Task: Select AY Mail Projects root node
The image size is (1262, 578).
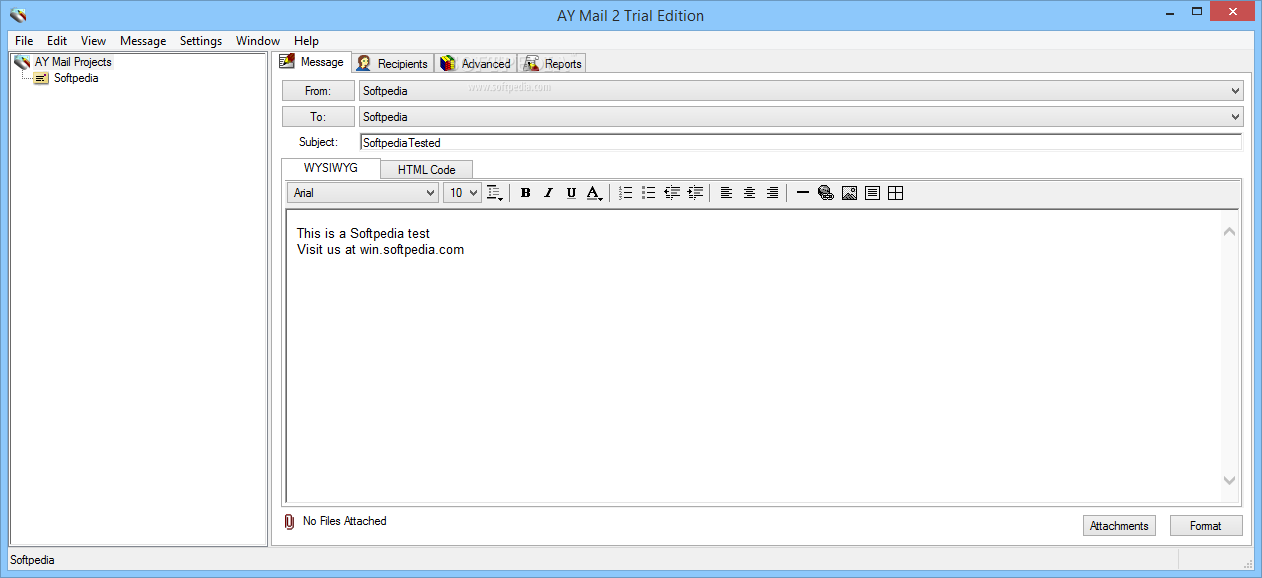Action: point(73,62)
